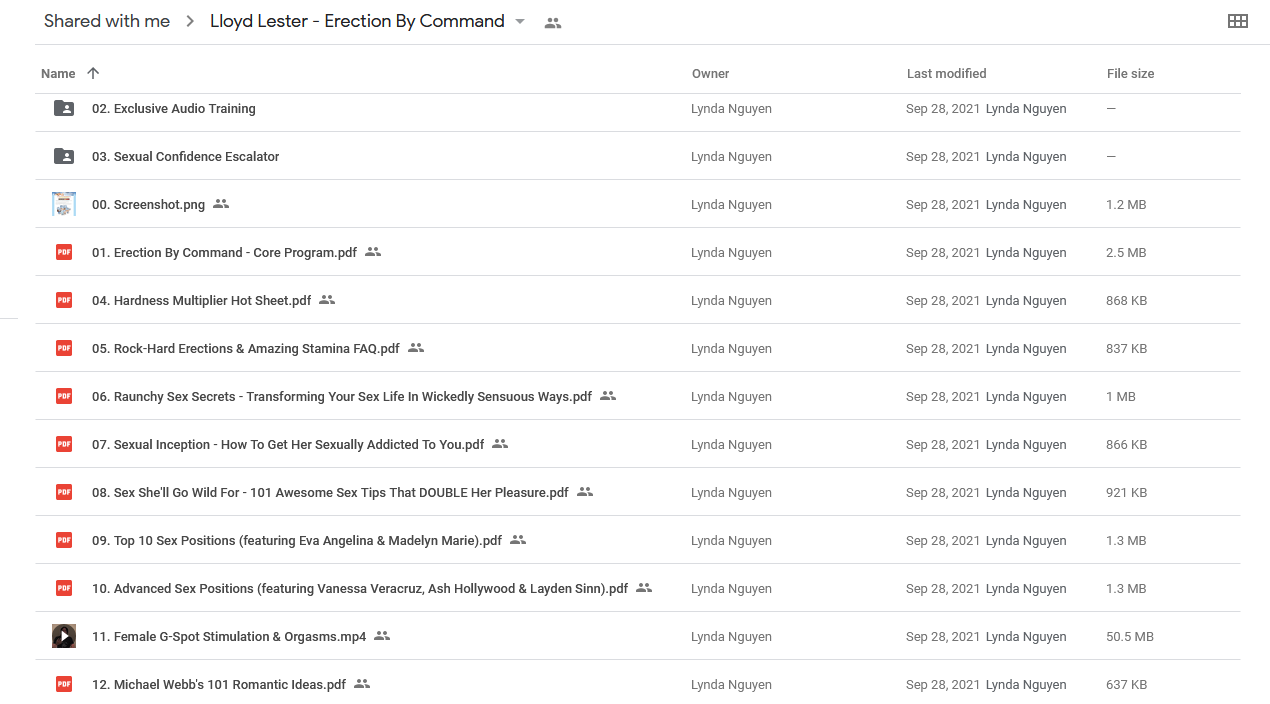Select the file name 00. Screenshot.png
1270x704 pixels.
(x=148, y=204)
